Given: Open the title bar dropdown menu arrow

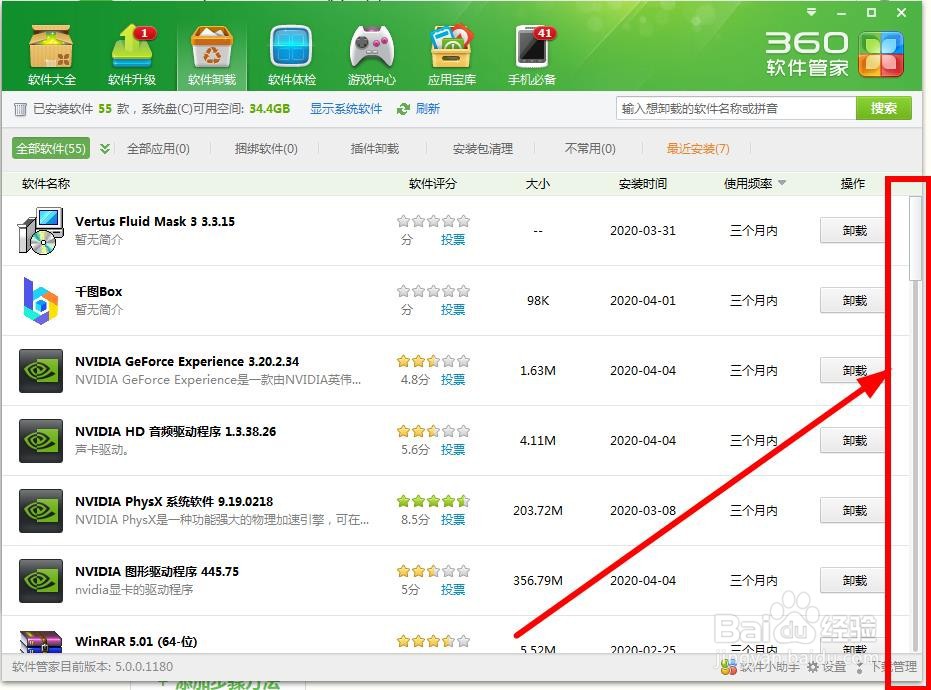Looking at the screenshot, I should tap(812, 12).
